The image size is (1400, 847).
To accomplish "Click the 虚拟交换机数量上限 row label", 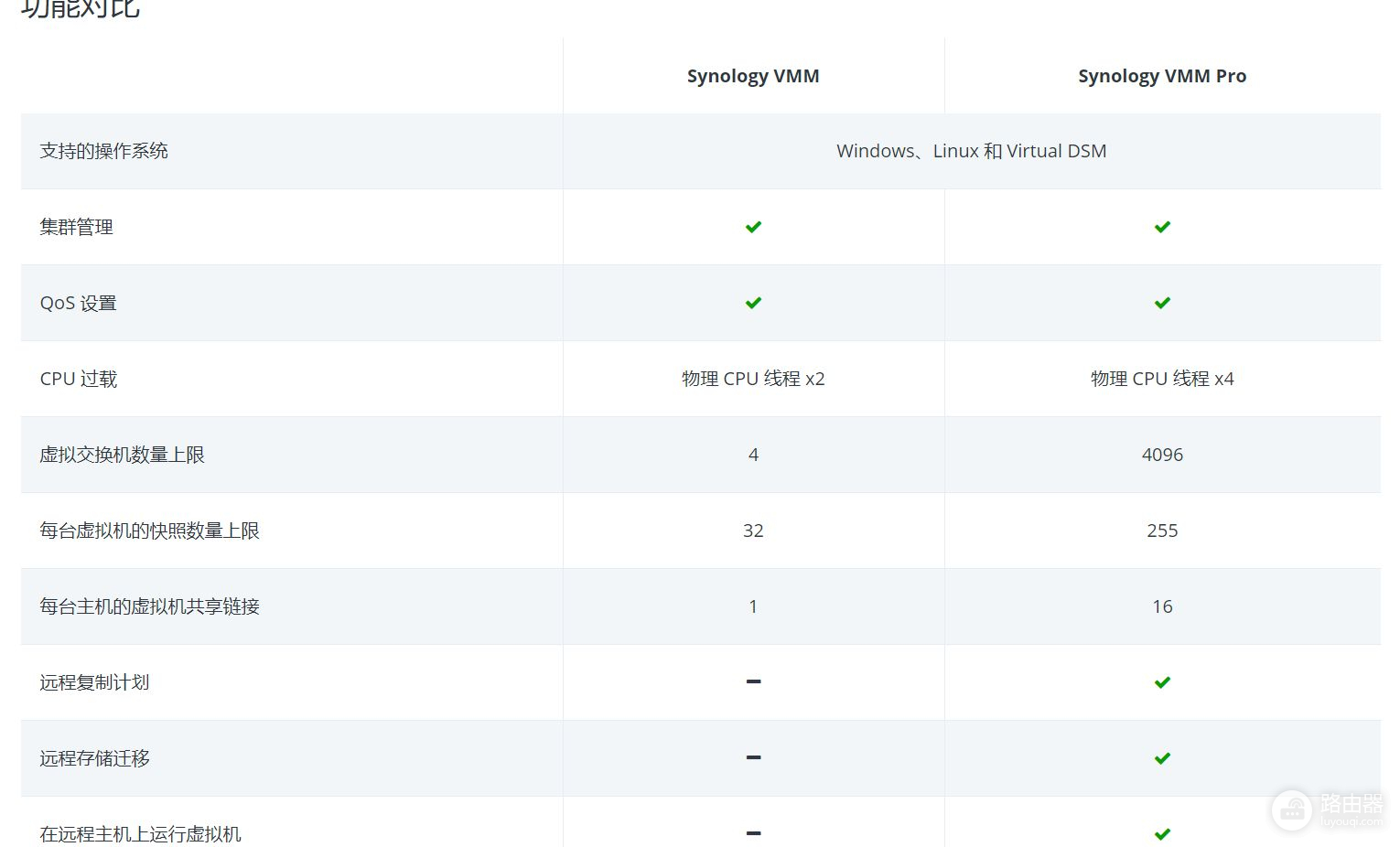I will pos(122,455).
